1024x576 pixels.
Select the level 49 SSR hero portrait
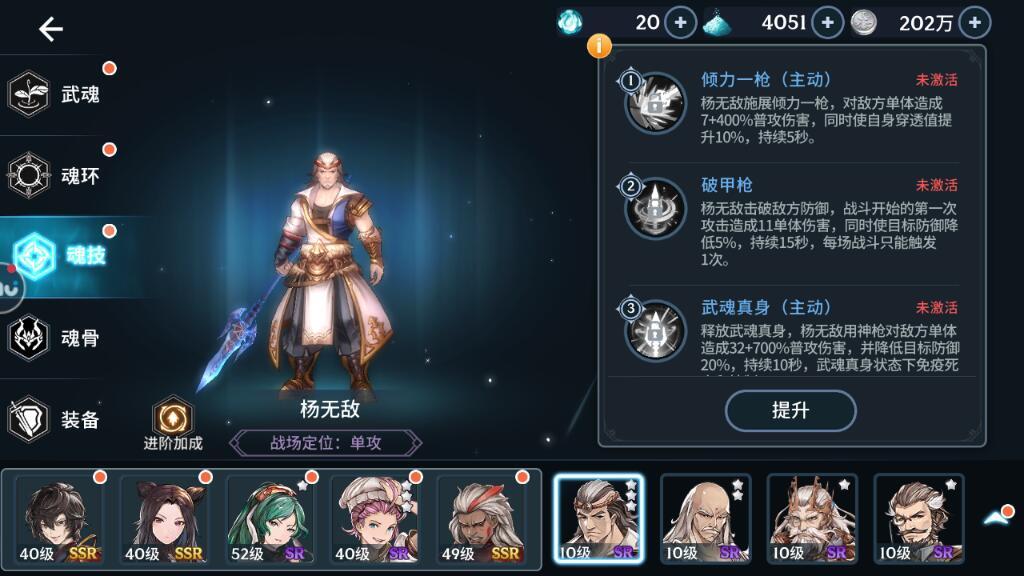(481, 519)
